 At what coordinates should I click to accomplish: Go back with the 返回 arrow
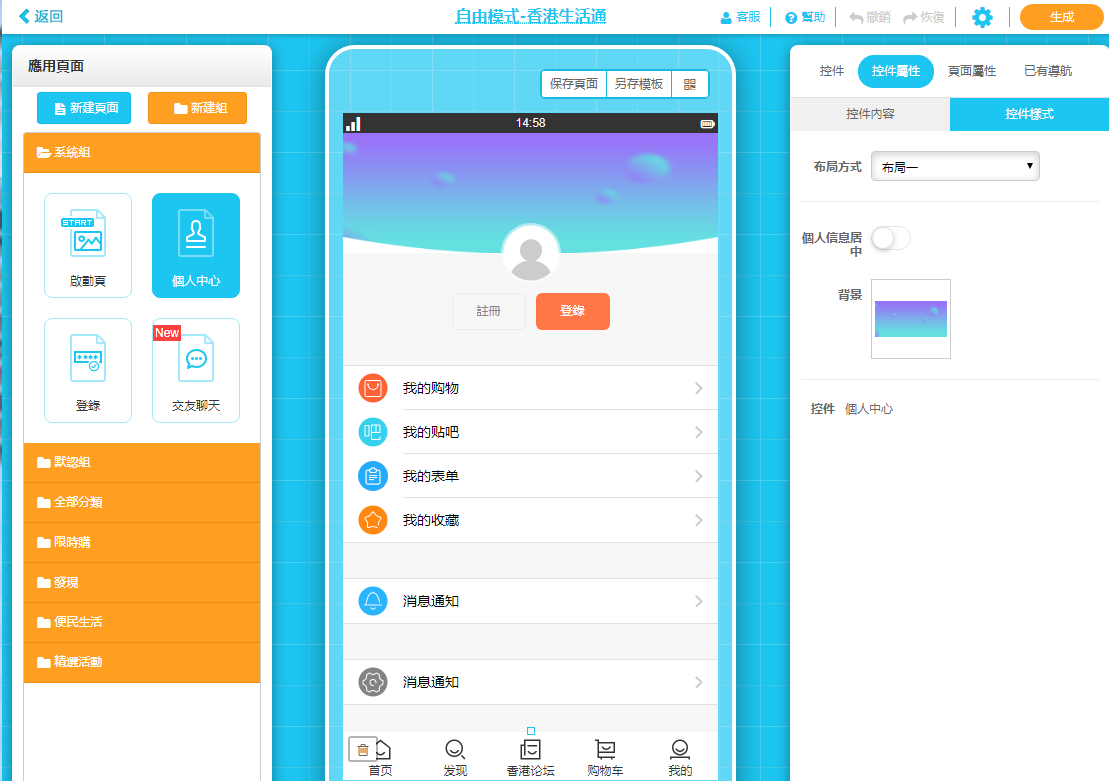(25, 16)
